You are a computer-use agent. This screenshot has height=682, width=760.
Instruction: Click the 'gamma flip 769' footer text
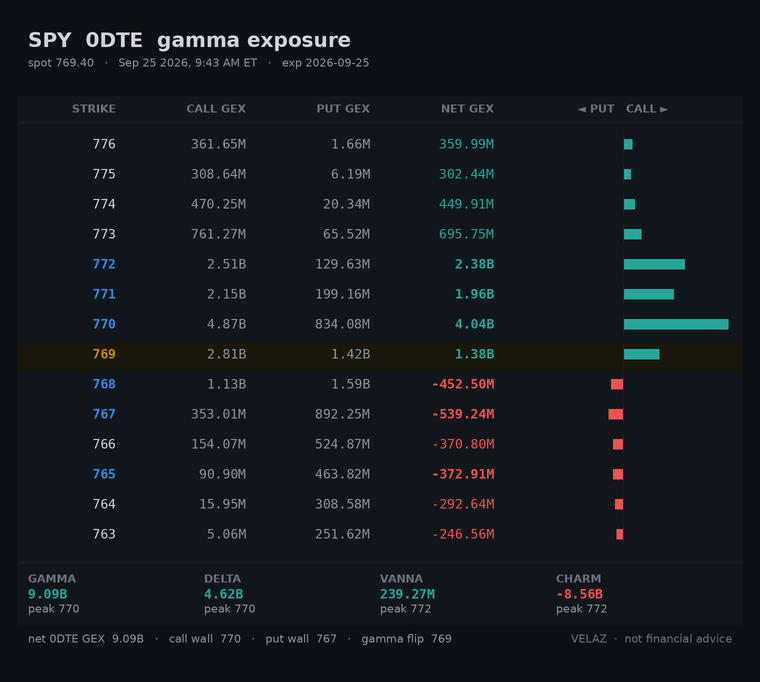(406, 639)
